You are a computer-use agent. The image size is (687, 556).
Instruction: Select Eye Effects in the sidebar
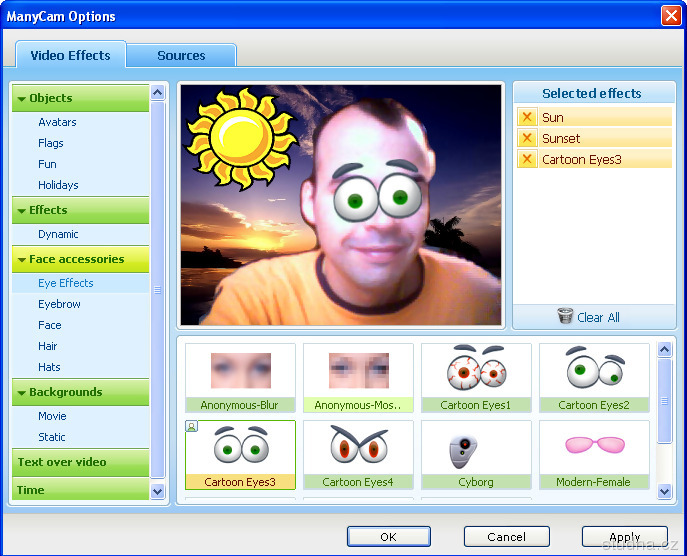point(81,283)
